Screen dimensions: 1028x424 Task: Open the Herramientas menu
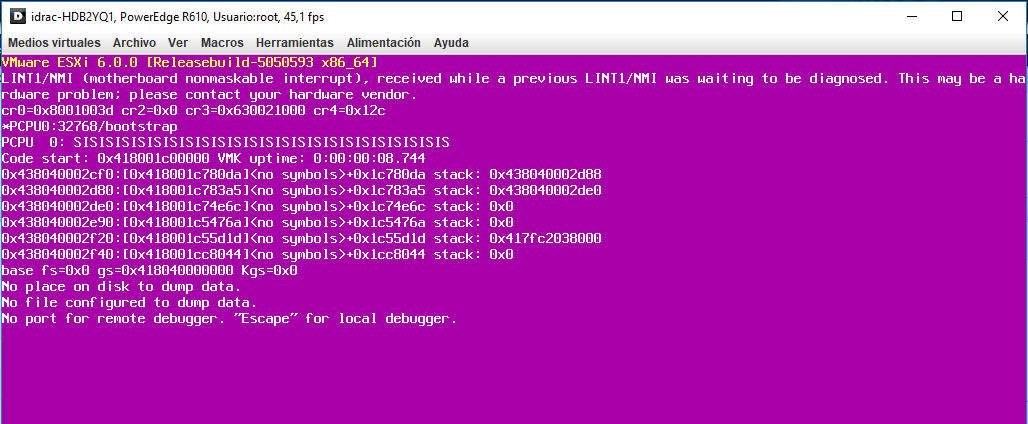click(x=294, y=43)
